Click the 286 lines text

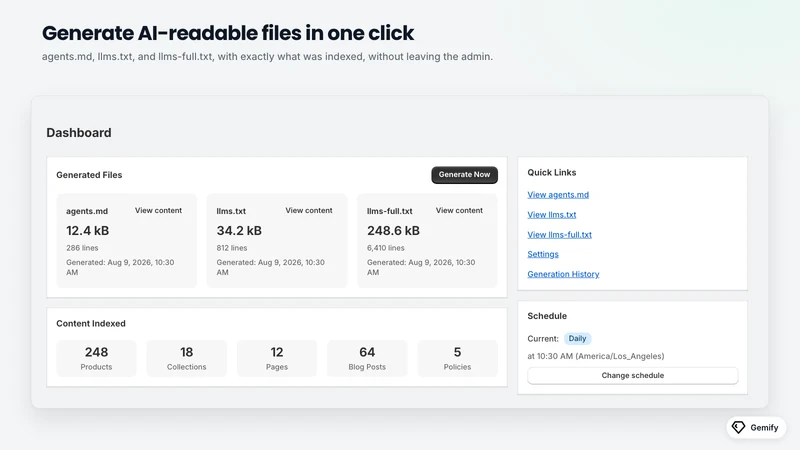[82, 248]
